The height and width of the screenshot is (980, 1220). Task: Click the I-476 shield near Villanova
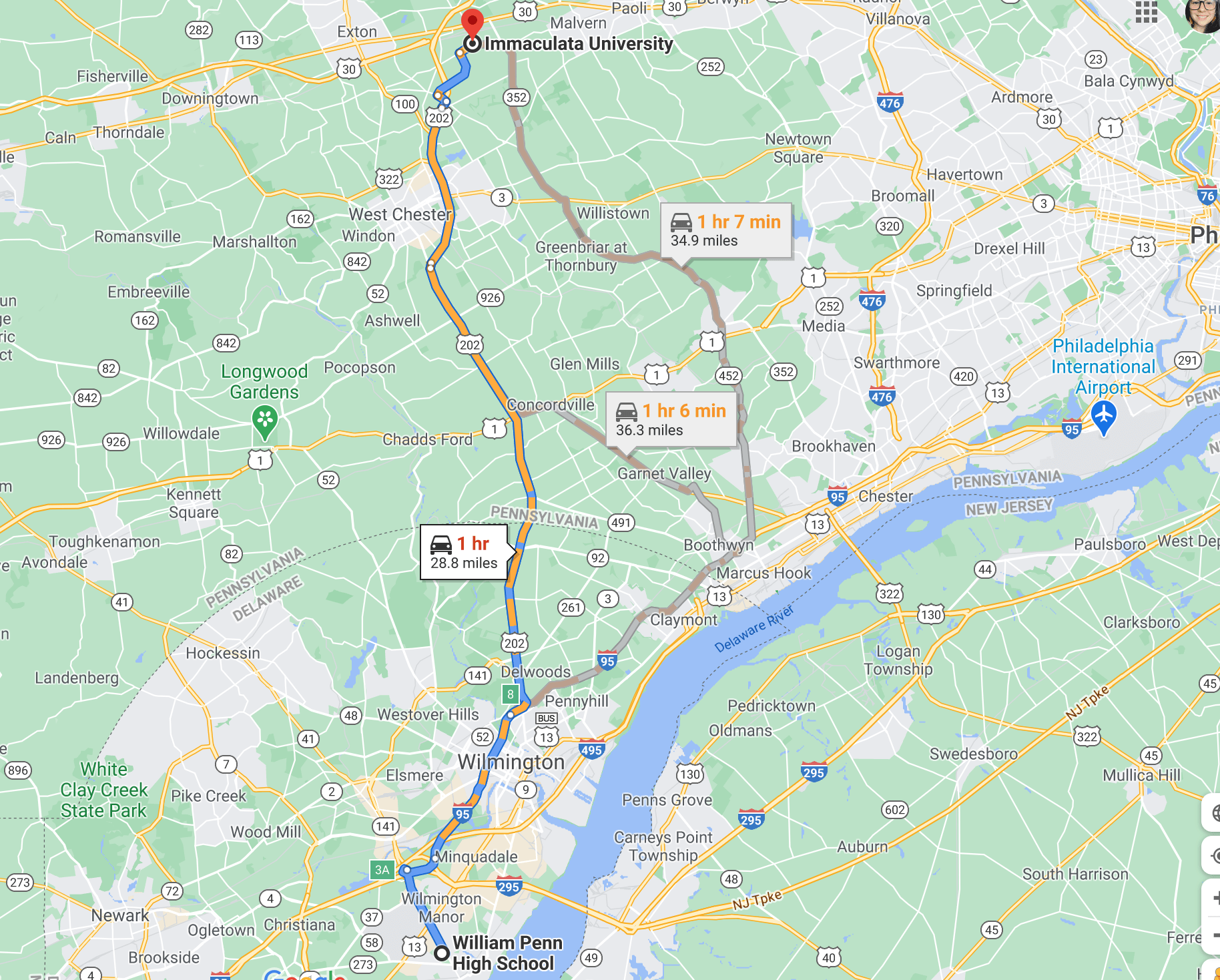(890, 102)
